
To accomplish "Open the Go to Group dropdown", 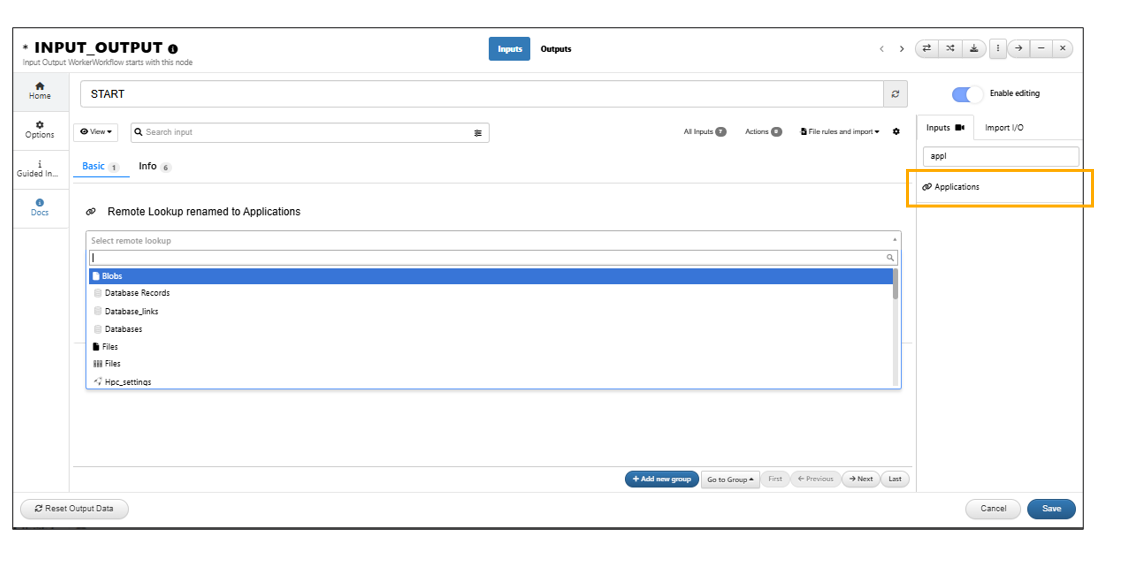I will click(x=730, y=479).
